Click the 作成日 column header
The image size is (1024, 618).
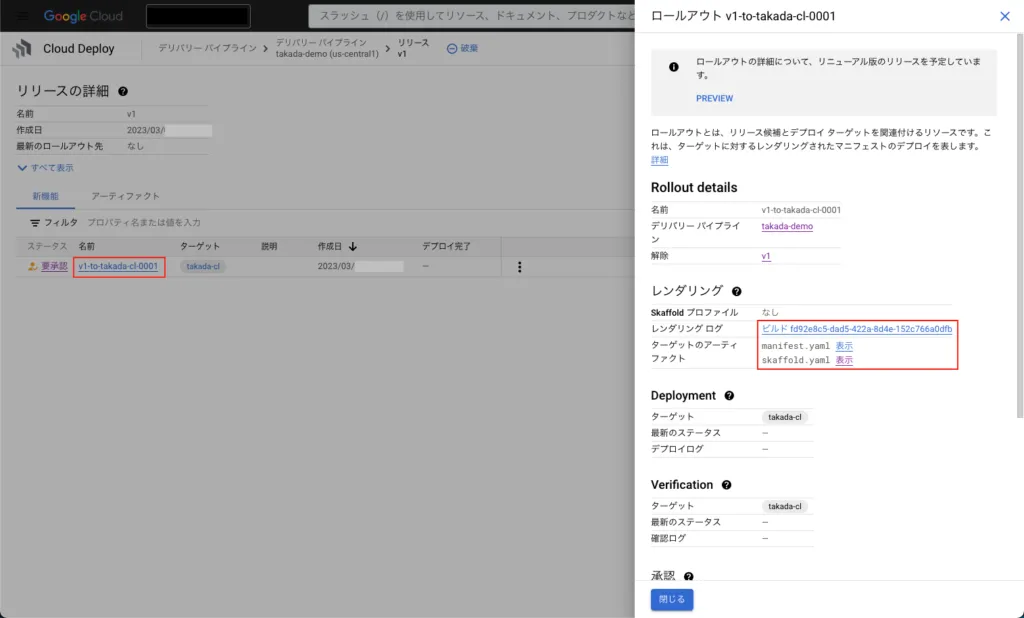[330, 246]
